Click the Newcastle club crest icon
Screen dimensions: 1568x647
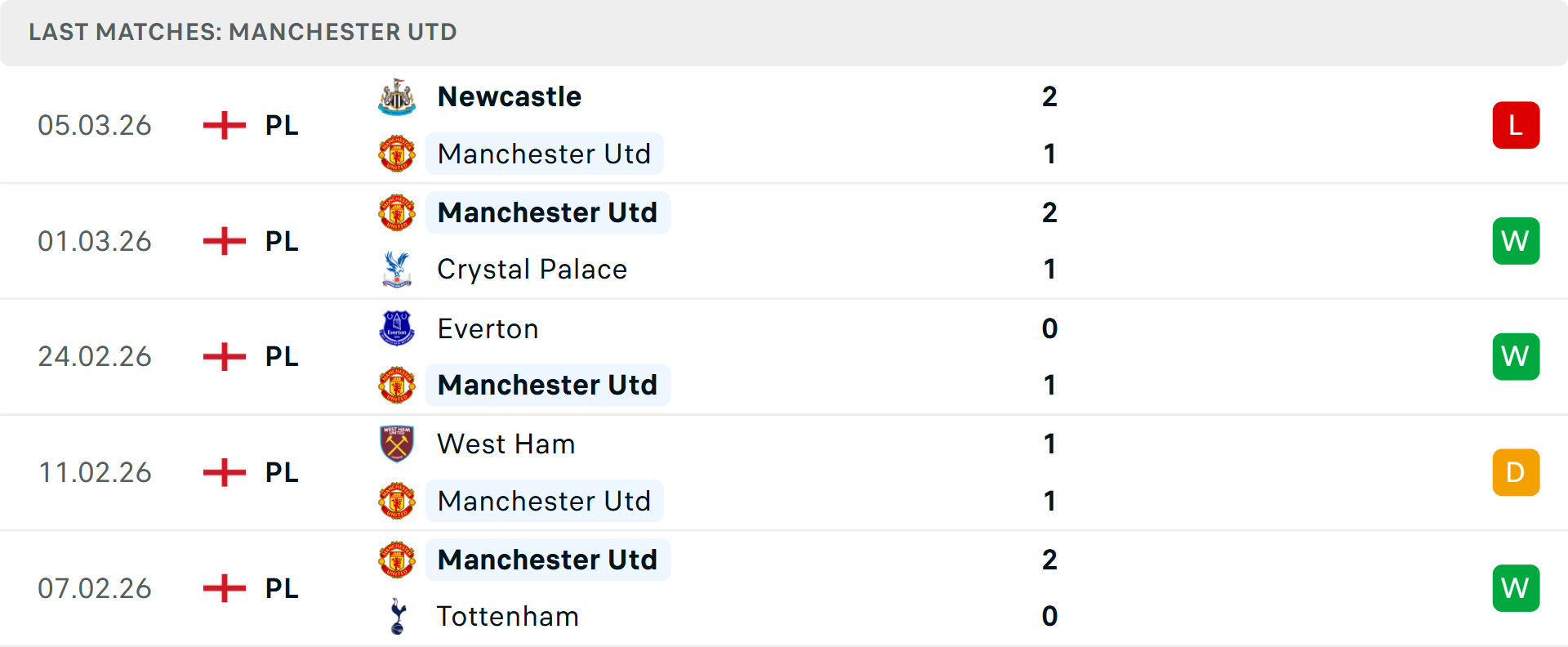point(397,97)
